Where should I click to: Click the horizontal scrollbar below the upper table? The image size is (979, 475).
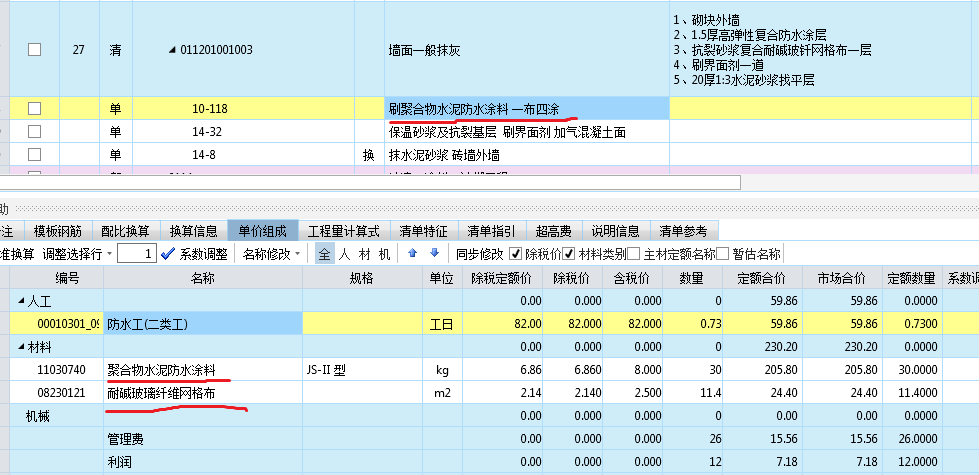tap(370, 182)
